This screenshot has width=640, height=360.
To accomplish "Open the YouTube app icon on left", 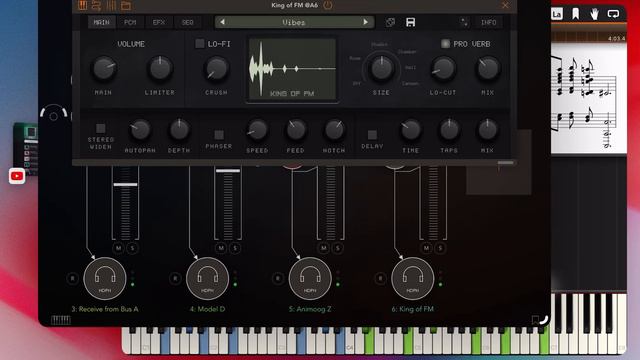I will (17, 176).
